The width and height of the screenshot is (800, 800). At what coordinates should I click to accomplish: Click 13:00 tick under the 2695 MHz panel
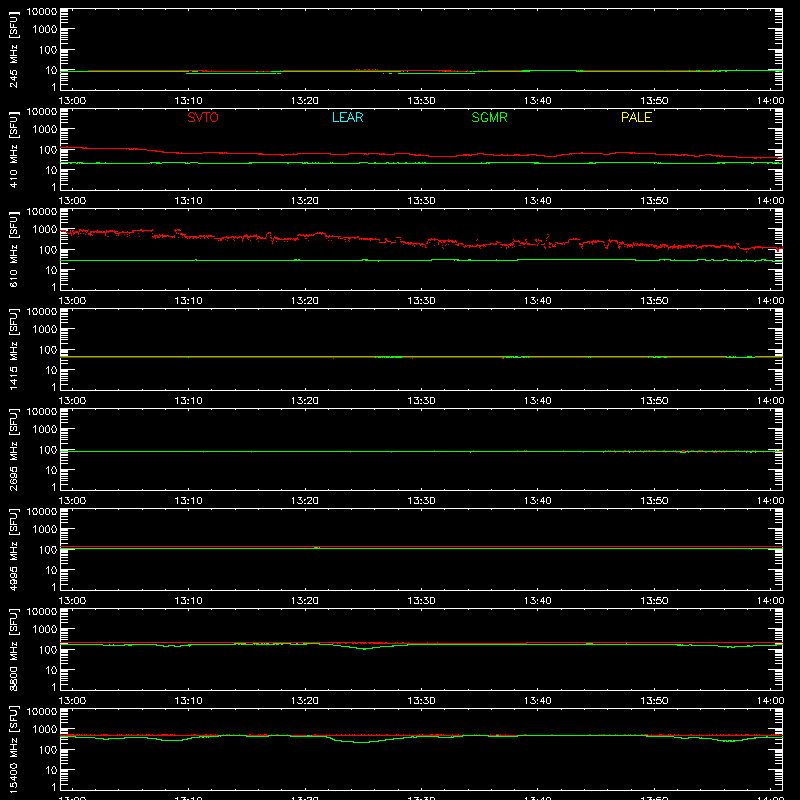tap(72, 501)
